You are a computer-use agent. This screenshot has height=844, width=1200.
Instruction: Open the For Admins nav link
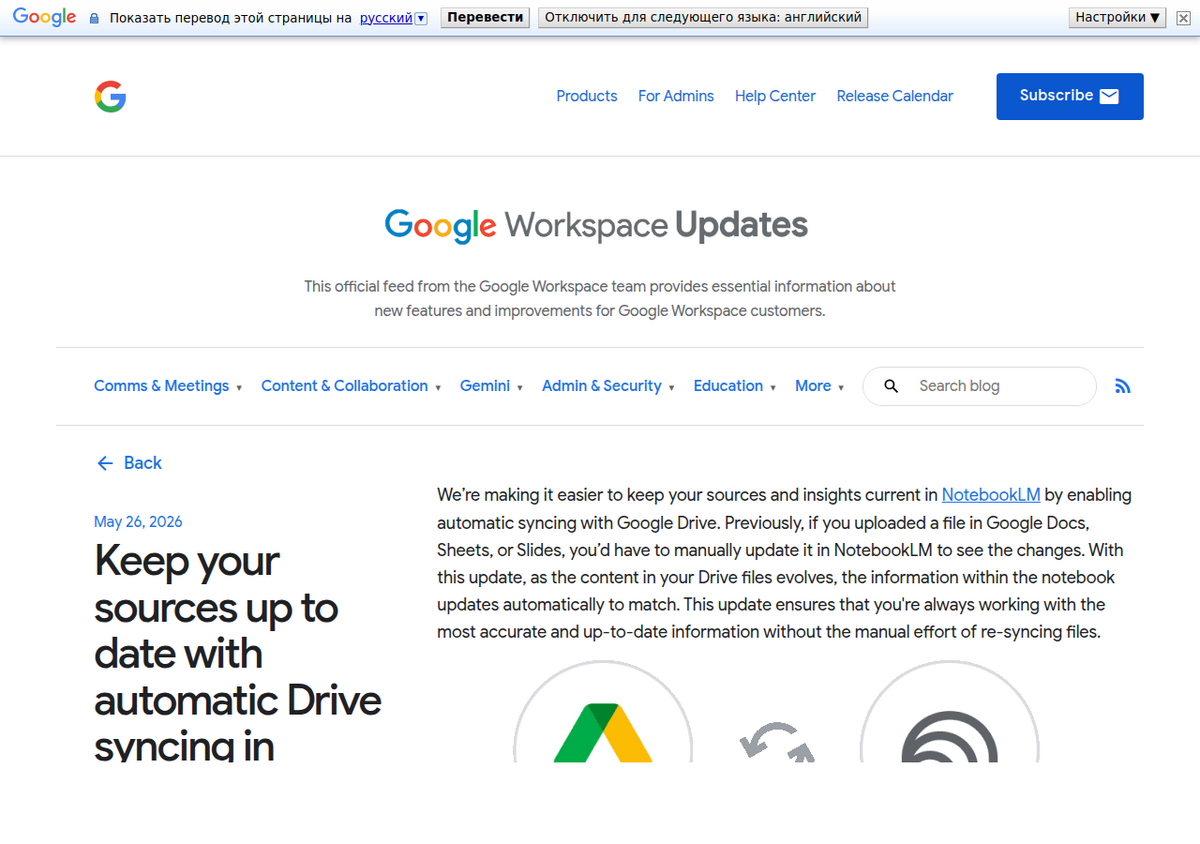pyautogui.click(x=676, y=96)
